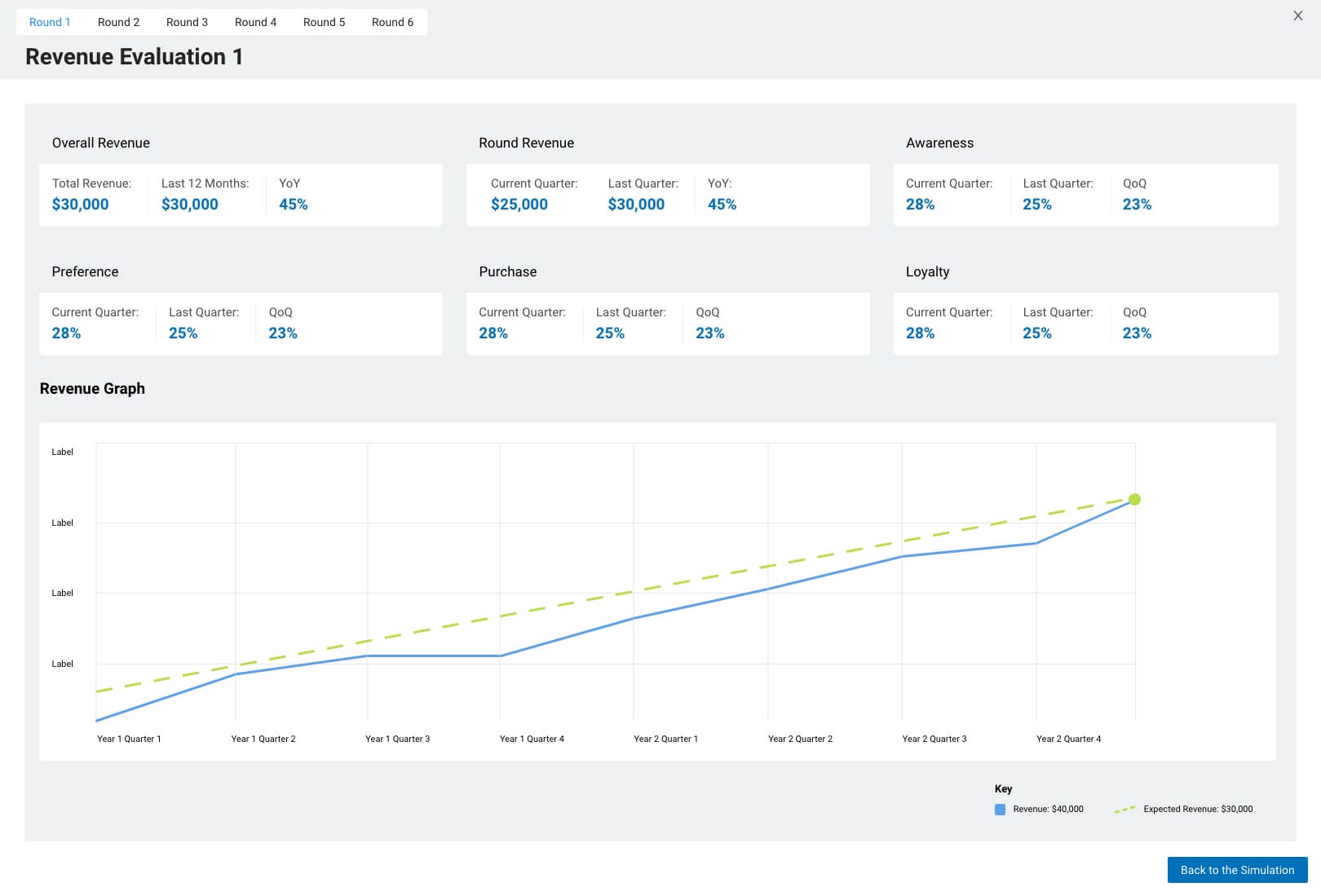Switch to the Round 2 tab
Image resolution: width=1321 pixels, height=896 pixels.
click(118, 22)
